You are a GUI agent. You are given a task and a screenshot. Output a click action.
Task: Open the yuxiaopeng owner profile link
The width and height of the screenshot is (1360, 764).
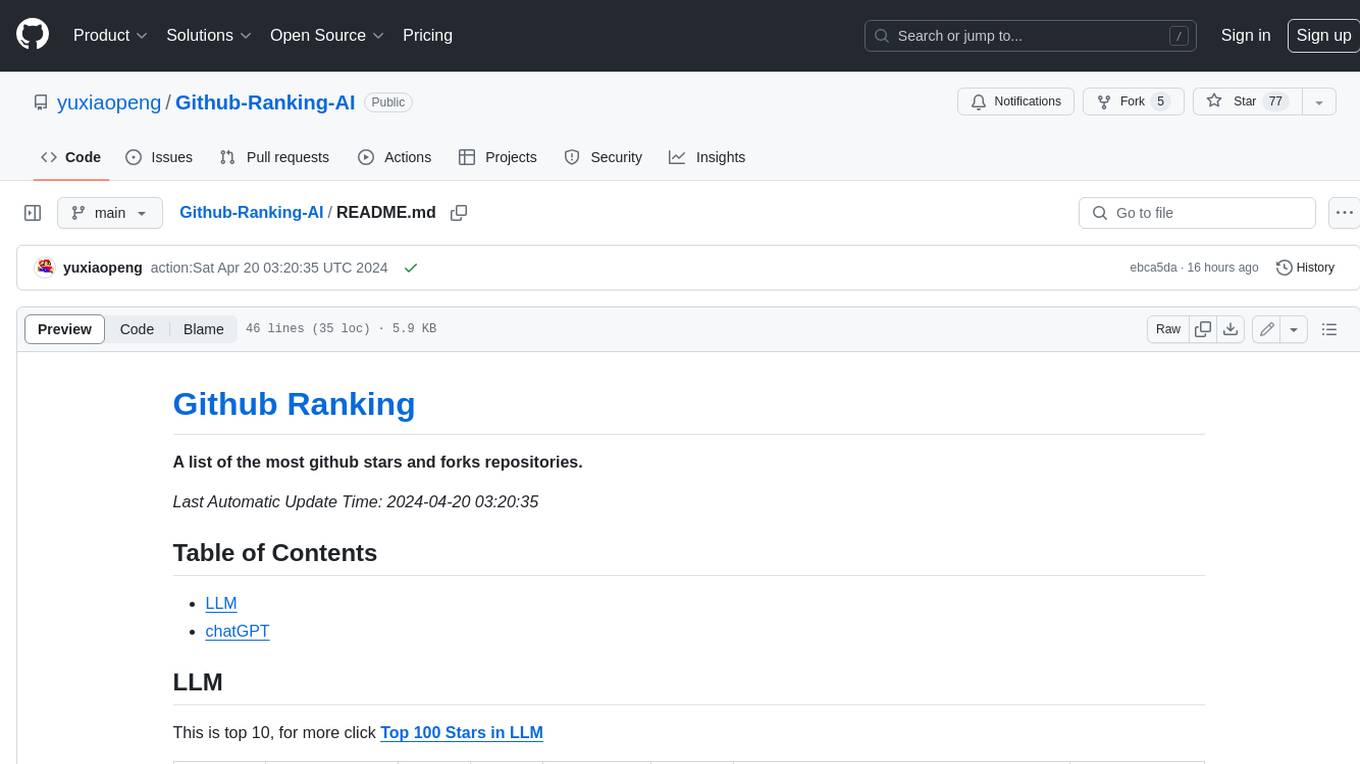click(109, 102)
